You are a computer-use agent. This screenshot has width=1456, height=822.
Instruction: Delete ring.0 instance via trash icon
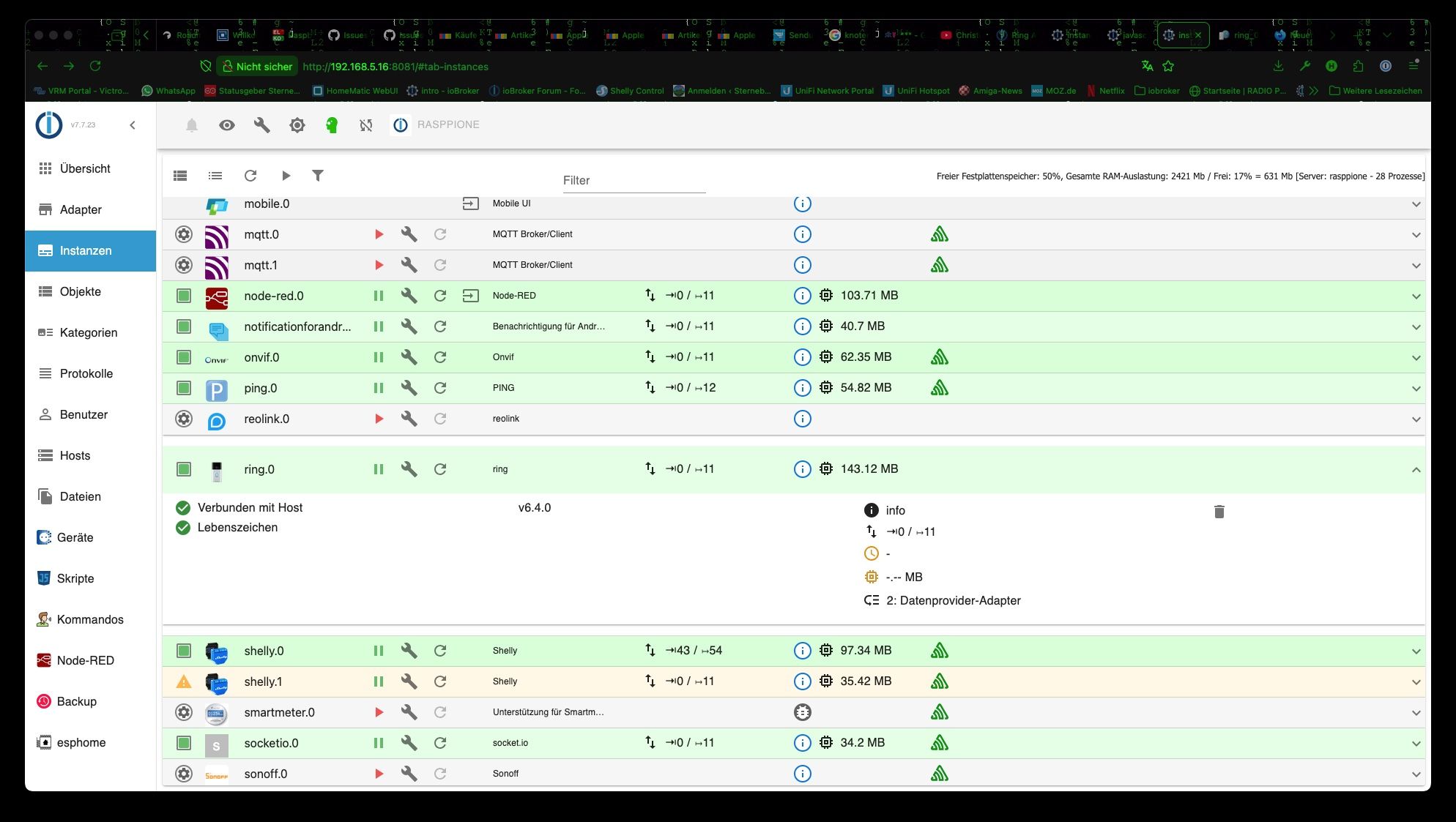pos(1219,512)
